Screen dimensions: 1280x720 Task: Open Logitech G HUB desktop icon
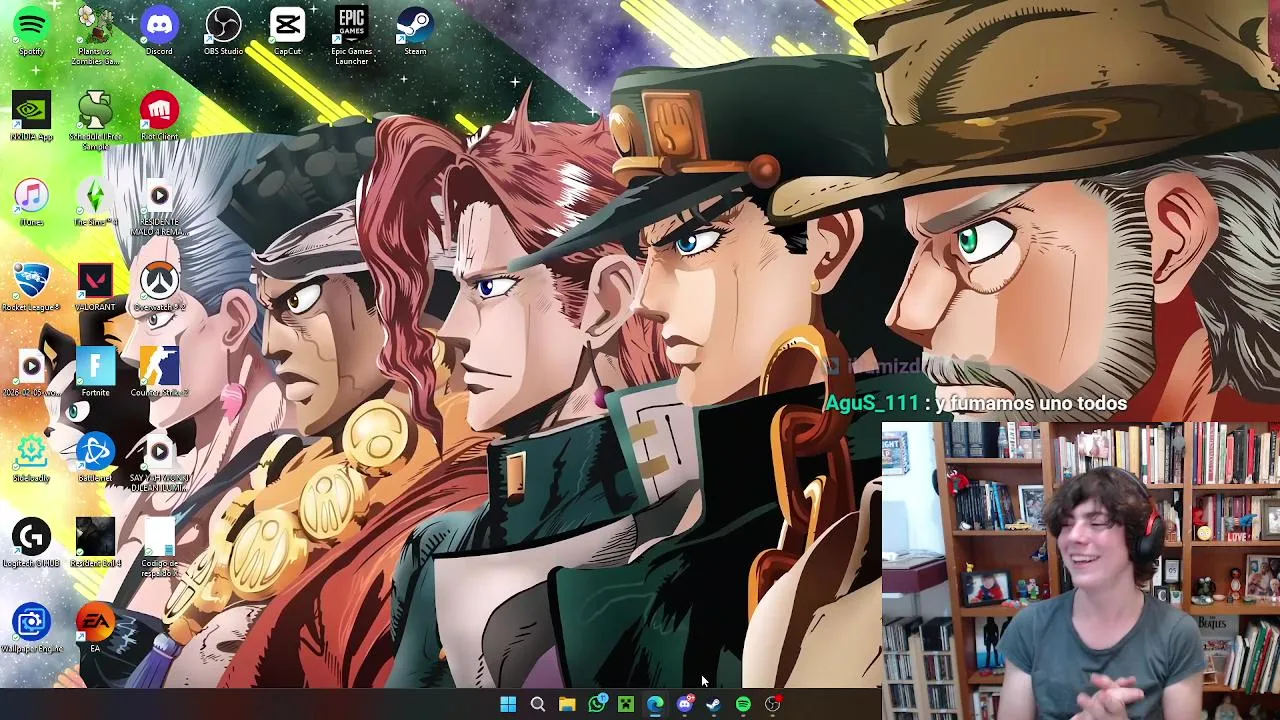(x=31, y=543)
